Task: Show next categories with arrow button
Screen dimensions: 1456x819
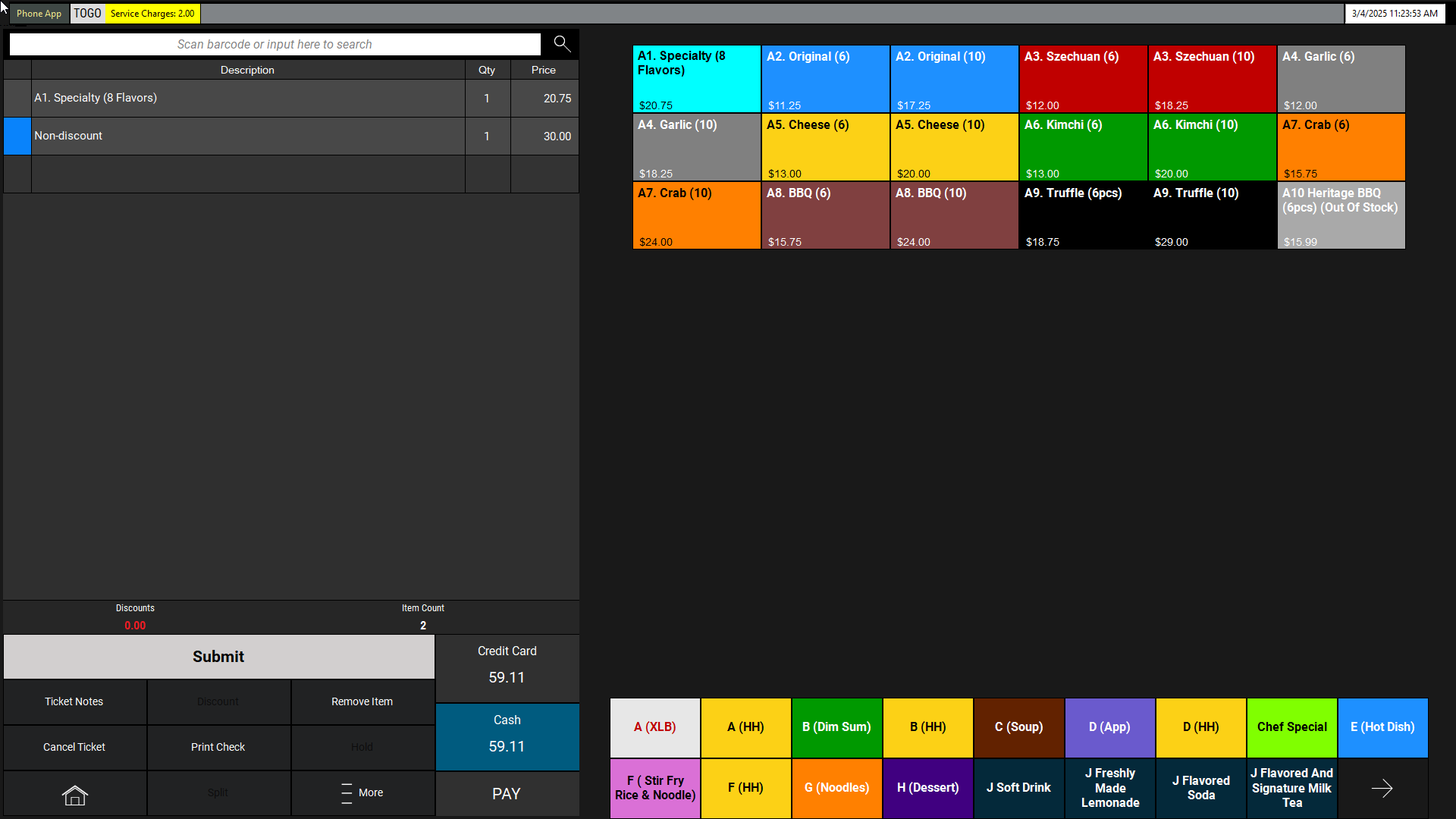Action: [x=1382, y=789]
